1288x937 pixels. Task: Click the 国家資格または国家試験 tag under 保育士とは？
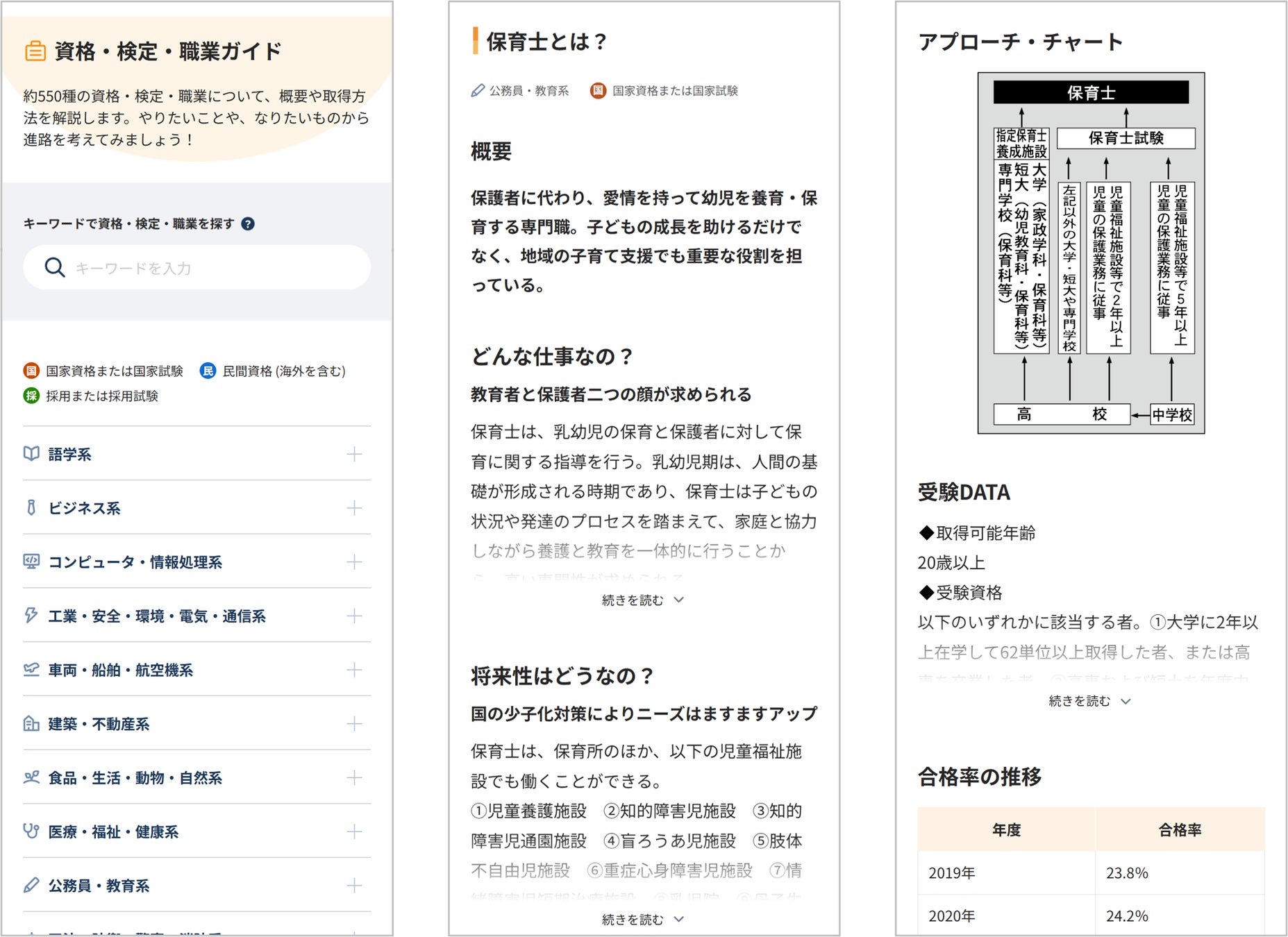[x=675, y=91]
